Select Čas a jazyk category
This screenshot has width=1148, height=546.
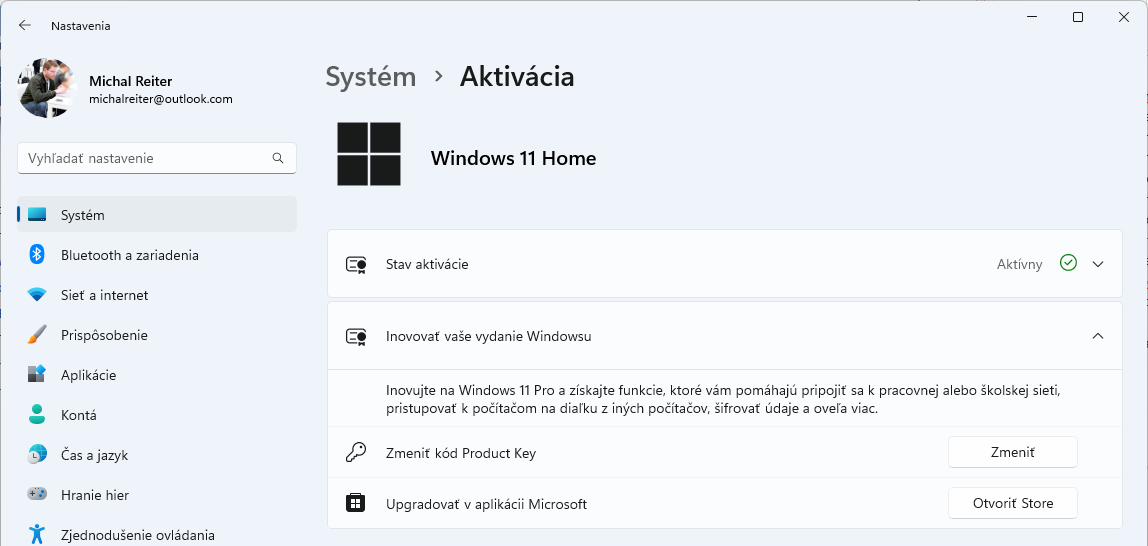pos(94,455)
